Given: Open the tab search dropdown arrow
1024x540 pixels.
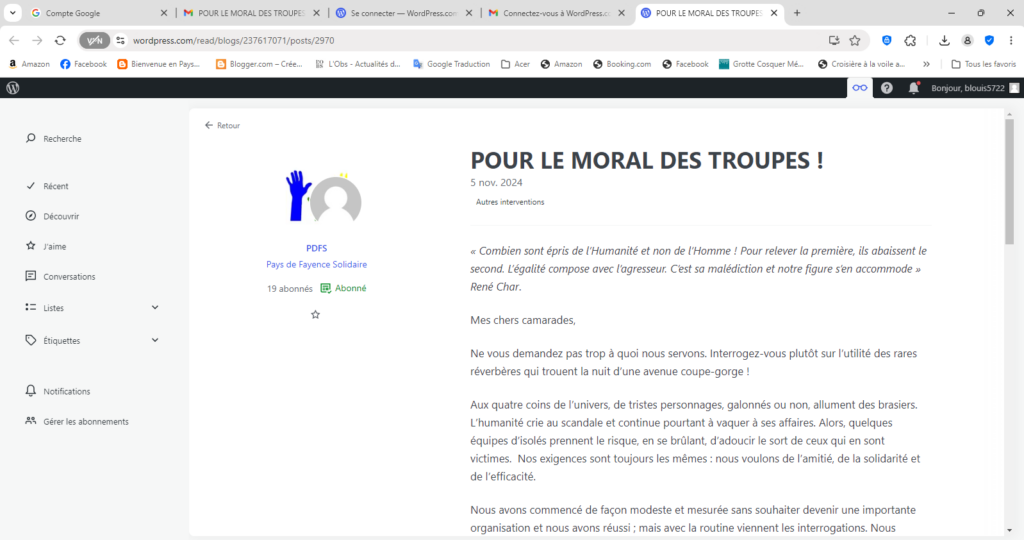Looking at the screenshot, I should click(x=13, y=13).
